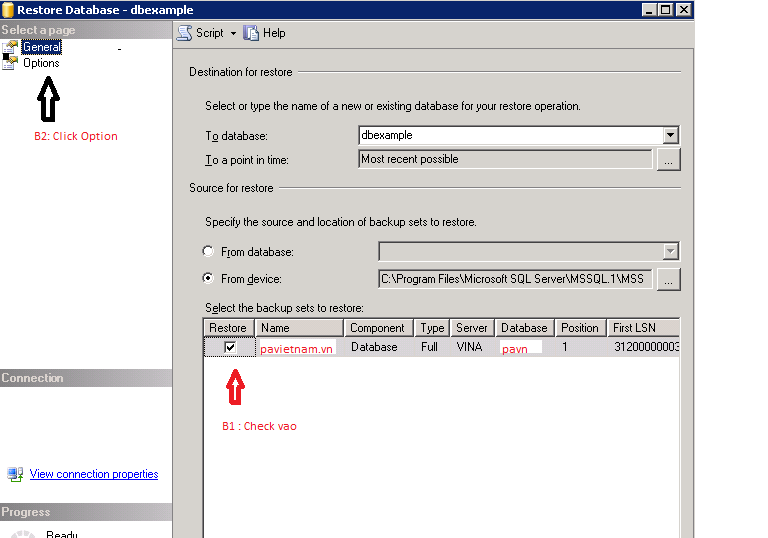This screenshot has width=768, height=538.
Task: Click the Restore Database title icon
Action: point(8,10)
